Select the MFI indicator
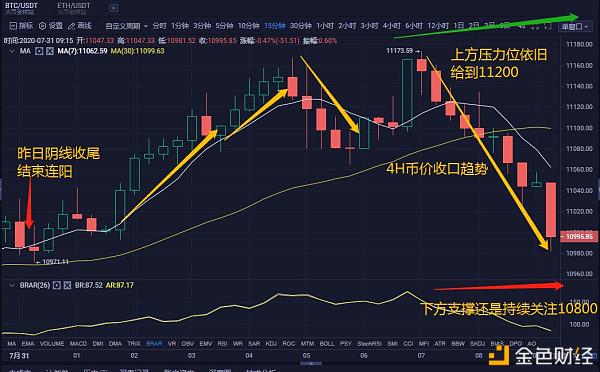600x372 pixels. coord(424,344)
